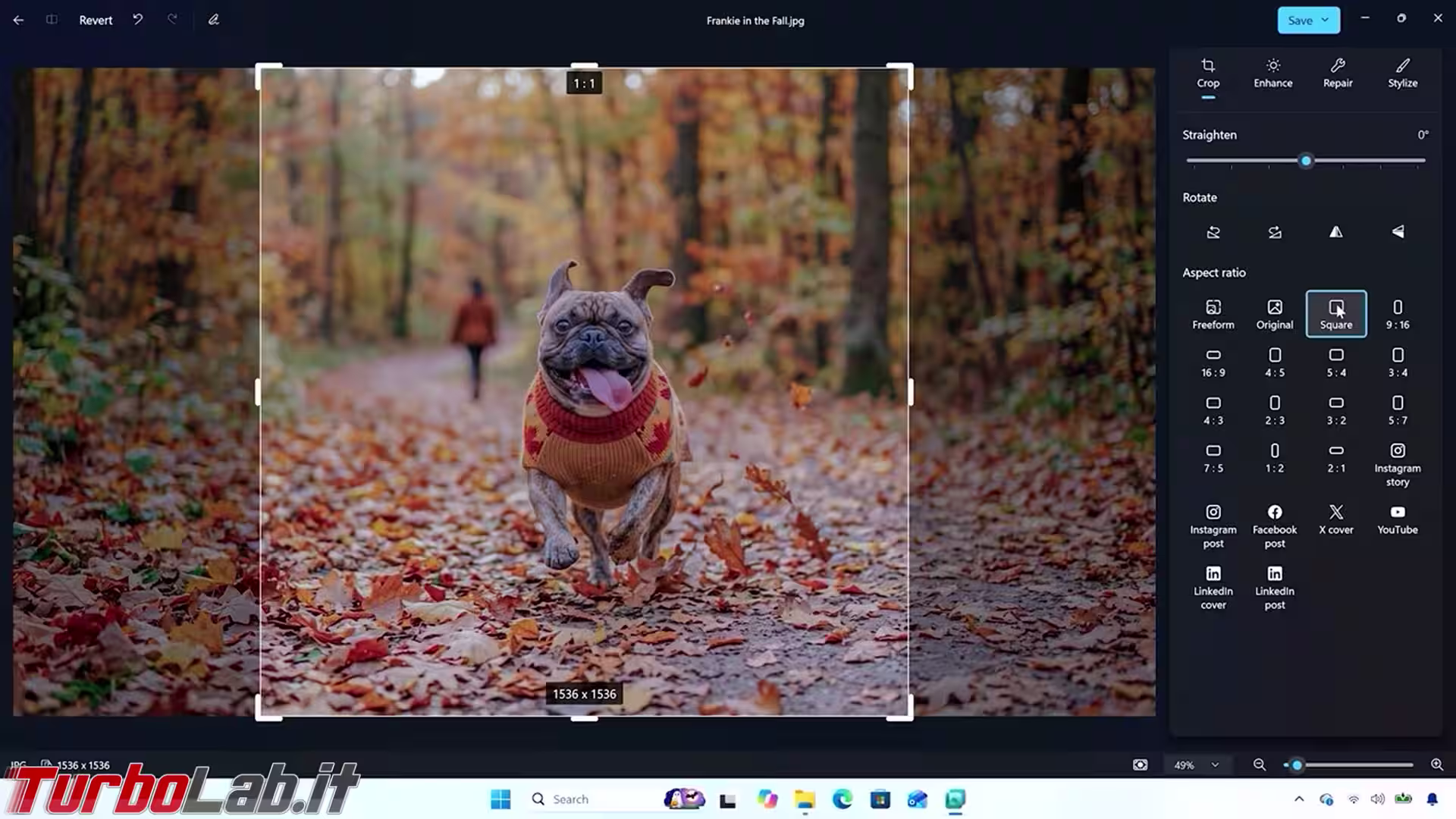Click the Straighten slider handle
The height and width of the screenshot is (819, 1456).
1306,161
